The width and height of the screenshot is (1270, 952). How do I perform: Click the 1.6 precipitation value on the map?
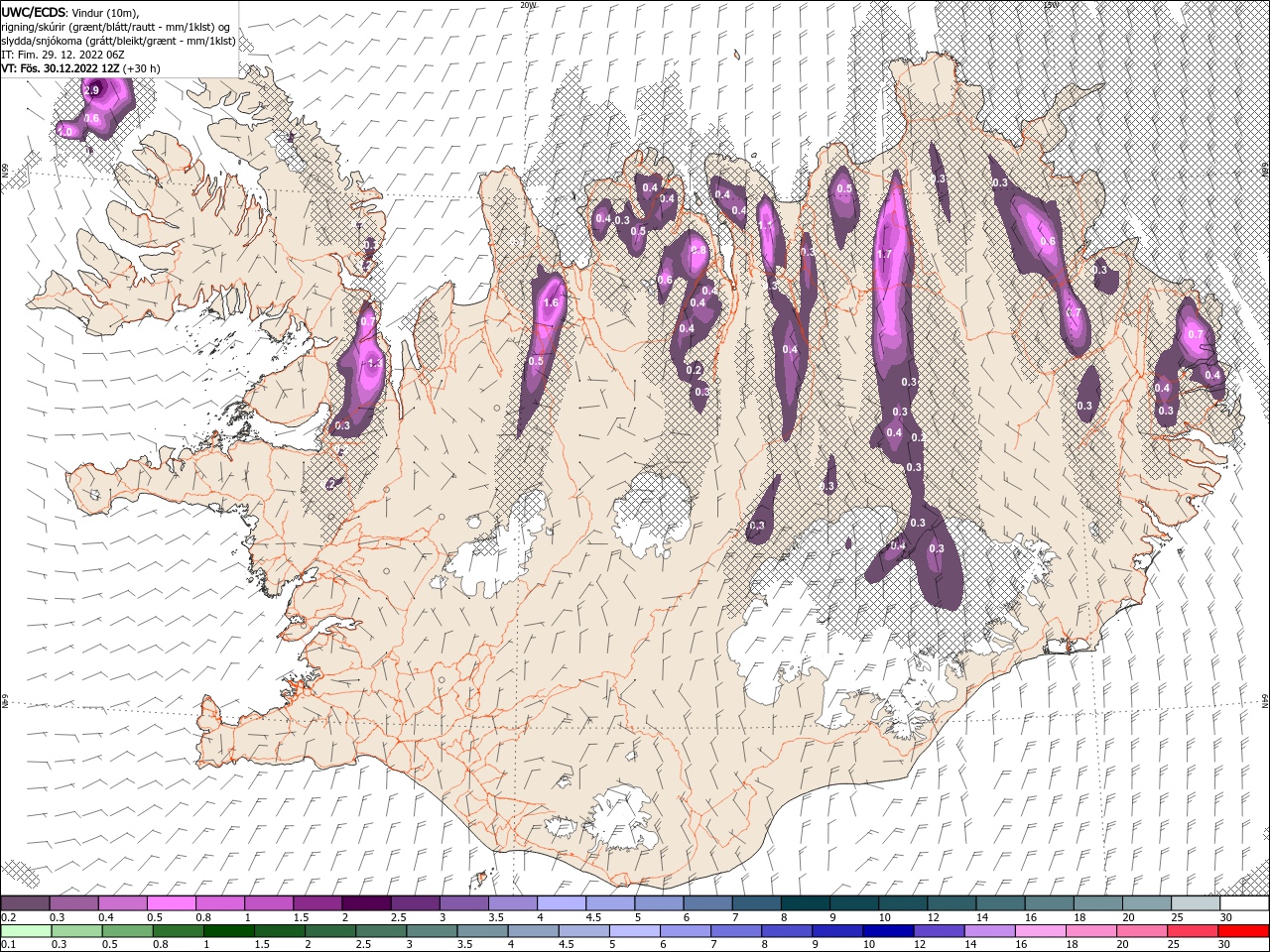click(x=553, y=303)
